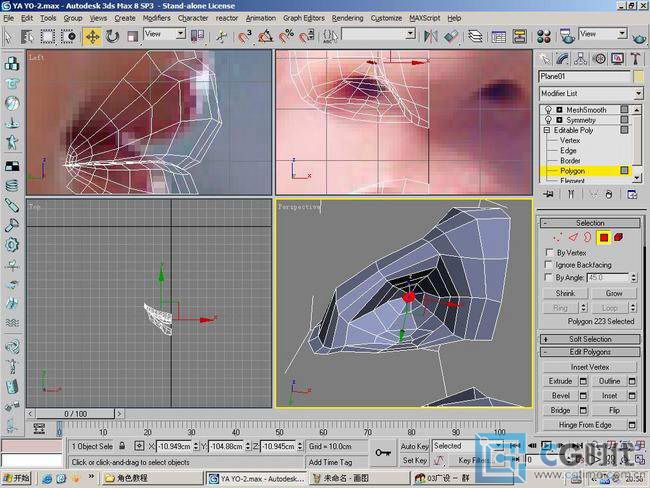Screen dimensions: 650x488
Task: Toggle the 3D Snaps magnet
Action: (245, 37)
